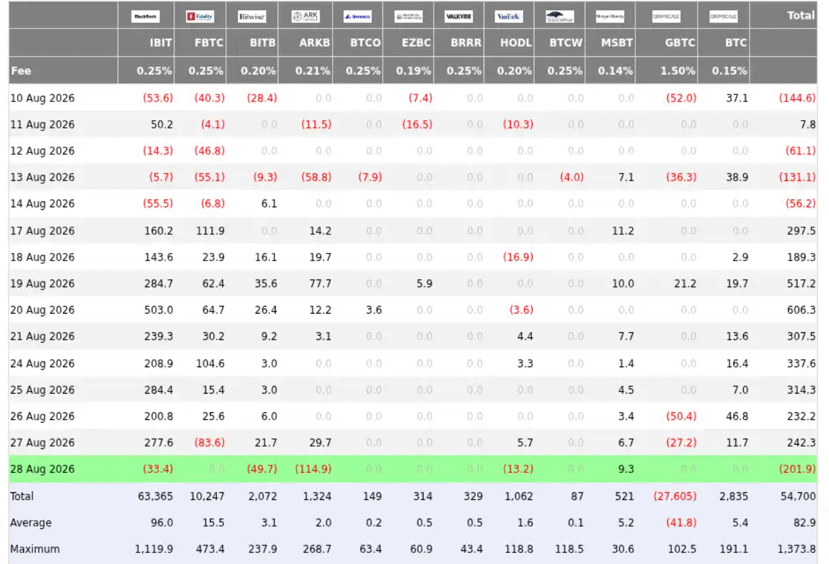The image size is (829, 564).
Task: Click the Morgan Stanley logo above MSBT
Action: (x=610, y=16)
